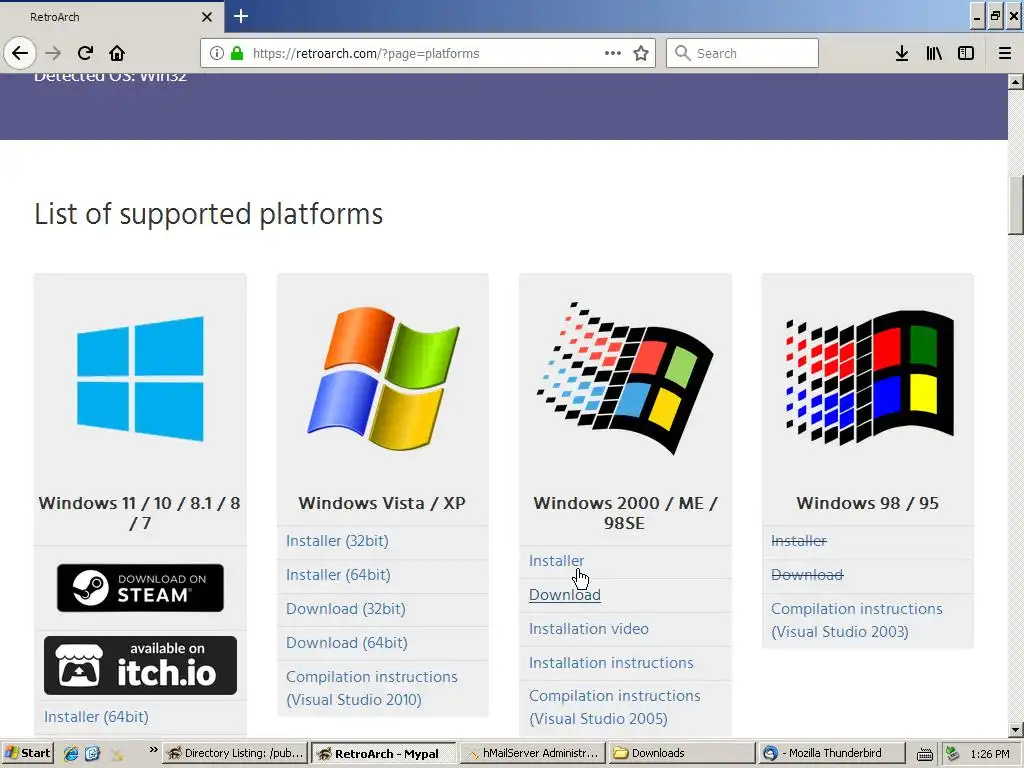This screenshot has height=768, width=1024.
Task: Click the green secure connection padlock
Action: coord(237,54)
